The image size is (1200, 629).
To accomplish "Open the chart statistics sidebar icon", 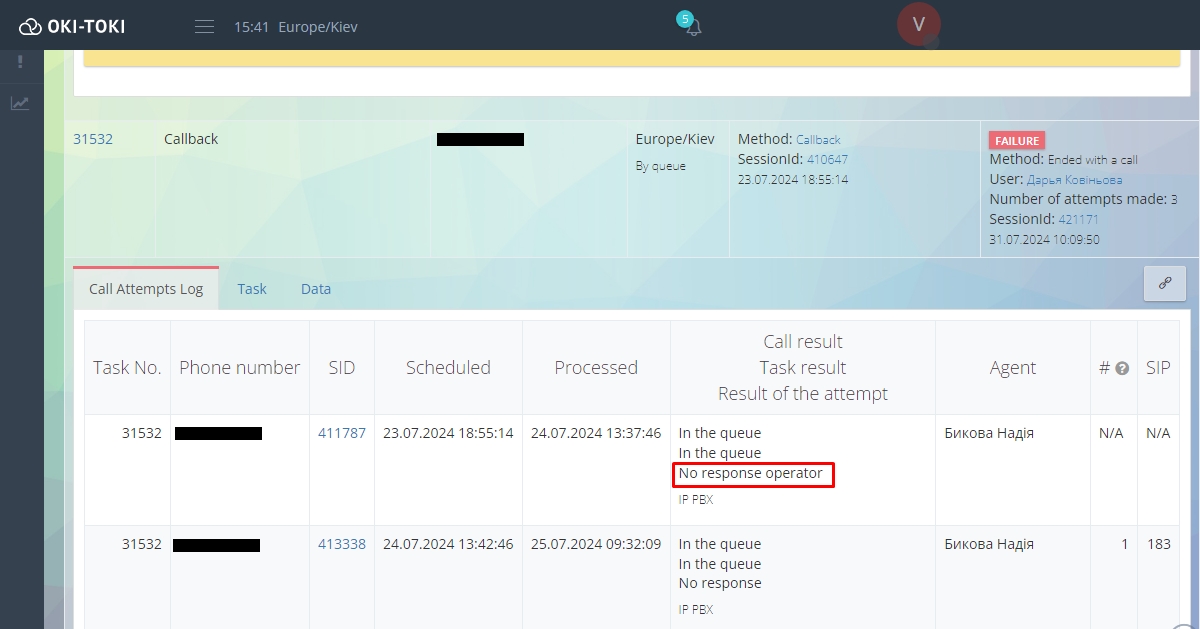I will click(x=20, y=103).
